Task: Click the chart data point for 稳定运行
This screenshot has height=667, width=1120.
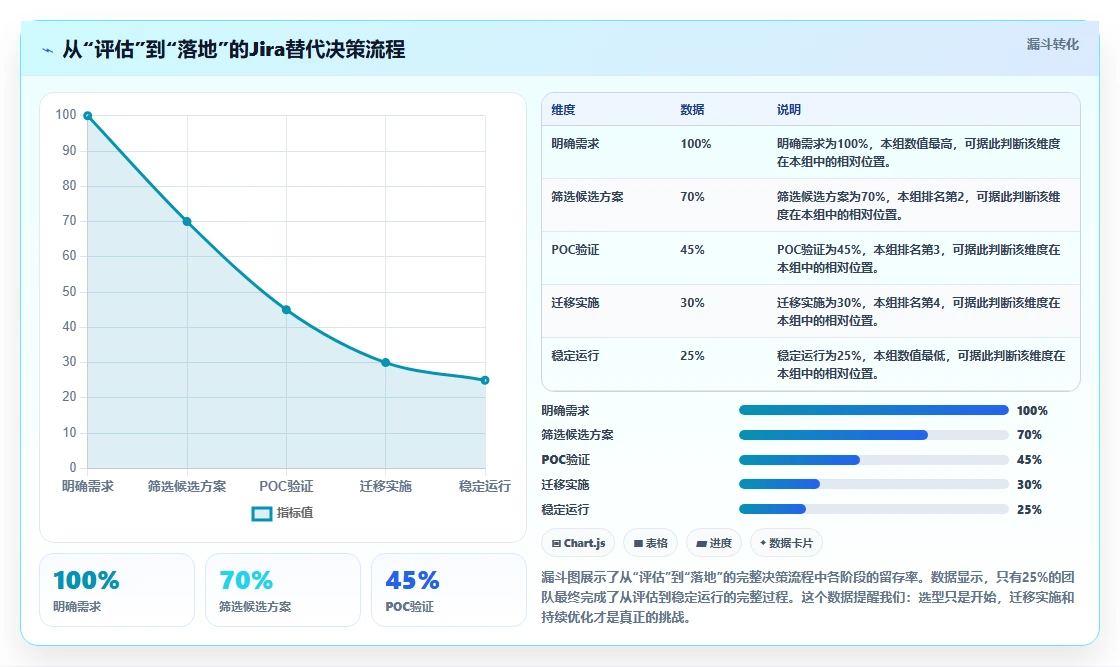Action: [485, 380]
